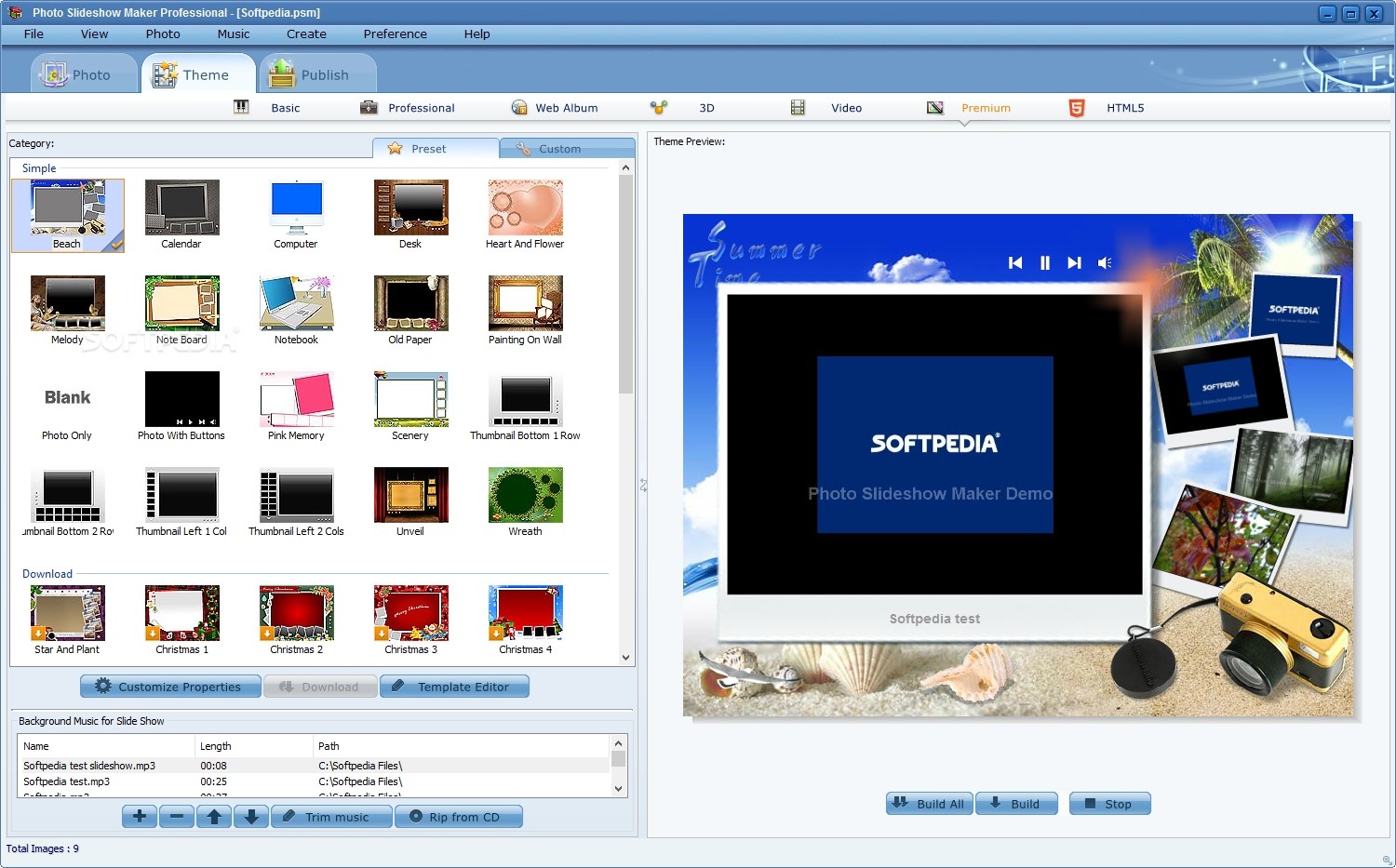Select the Web Album theme type

555,108
